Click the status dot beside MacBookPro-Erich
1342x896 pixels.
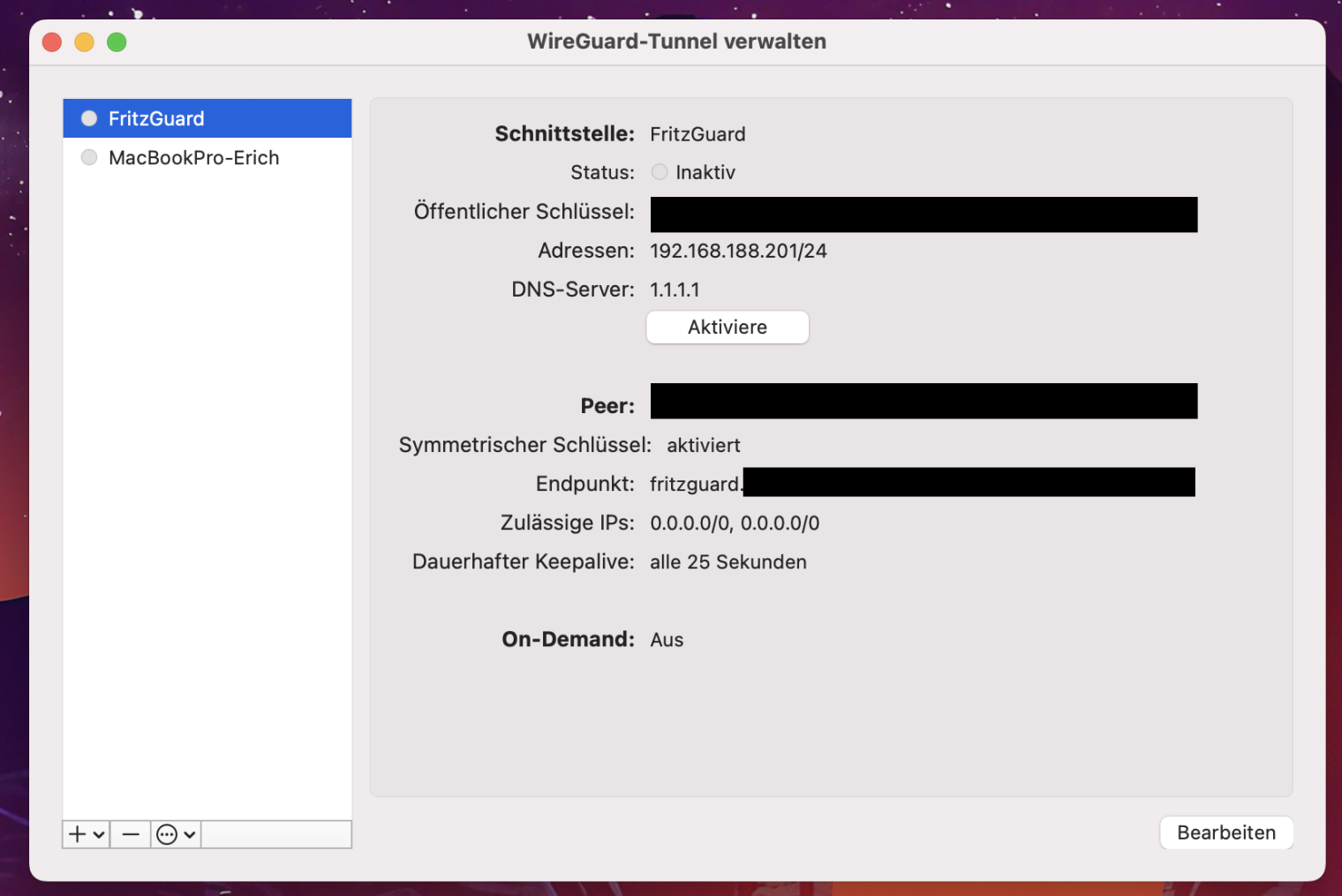89,158
